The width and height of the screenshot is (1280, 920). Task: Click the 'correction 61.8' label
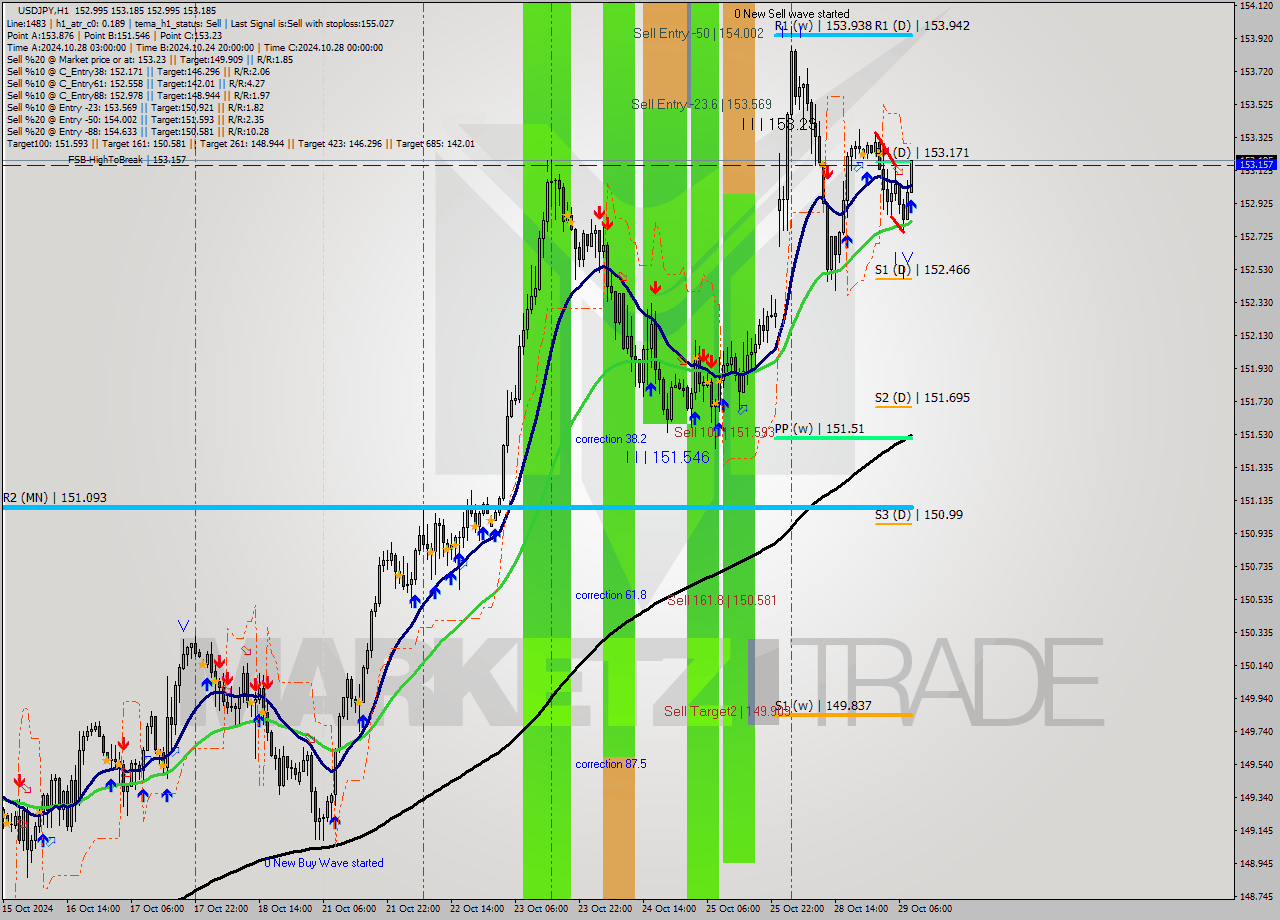point(611,595)
